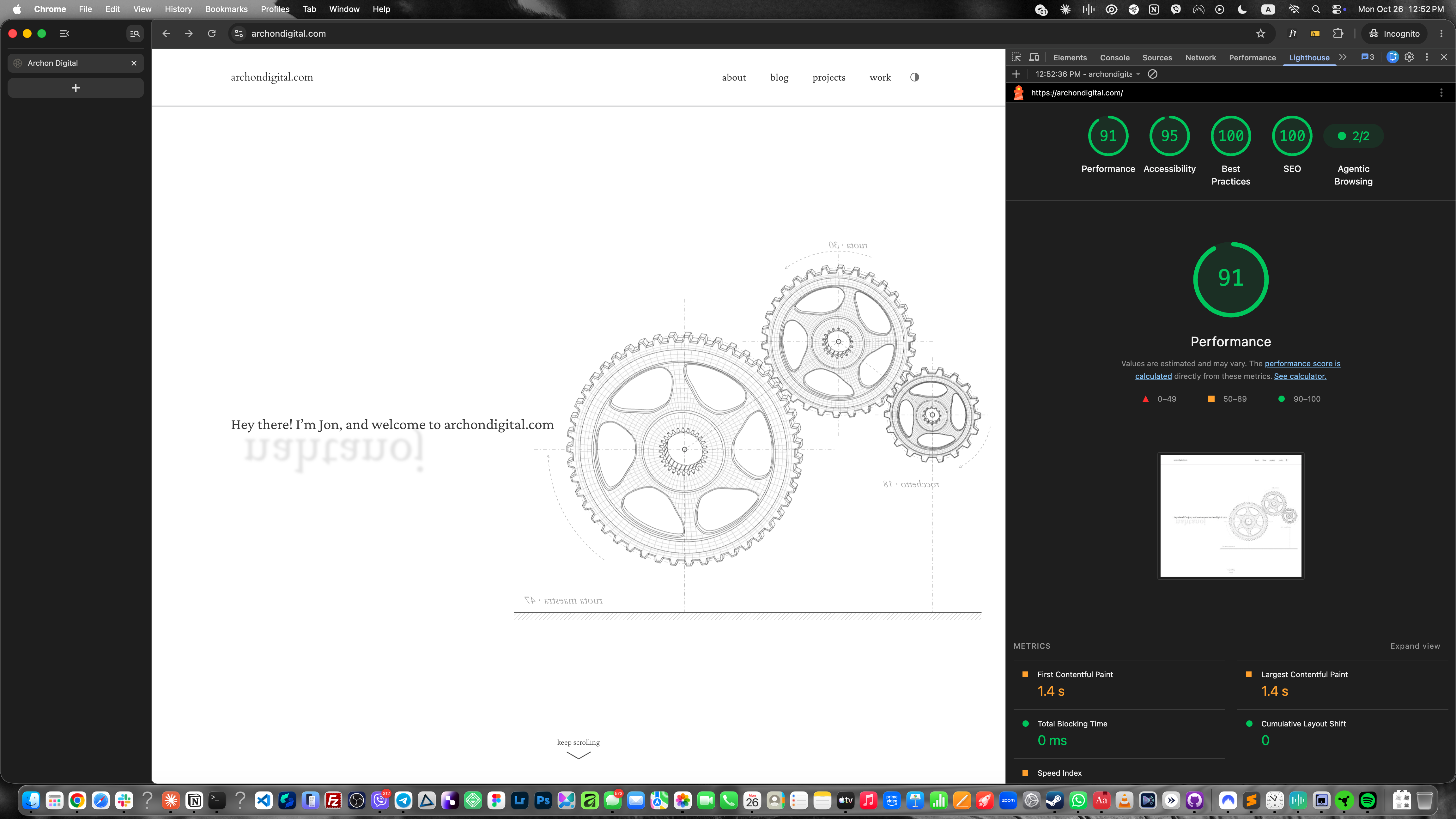Open the report selector dropdown 12:52:36 PM
The height and width of the screenshot is (819, 1456).
click(x=1088, y=74)
